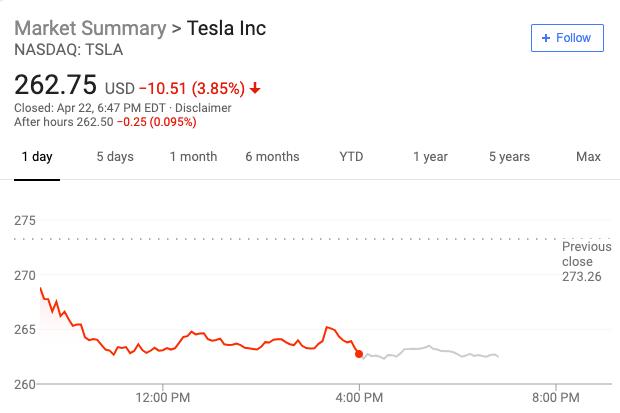Click the red closing price dot
The width and height of the screenshot is (620, 413).
coord(359,353)
